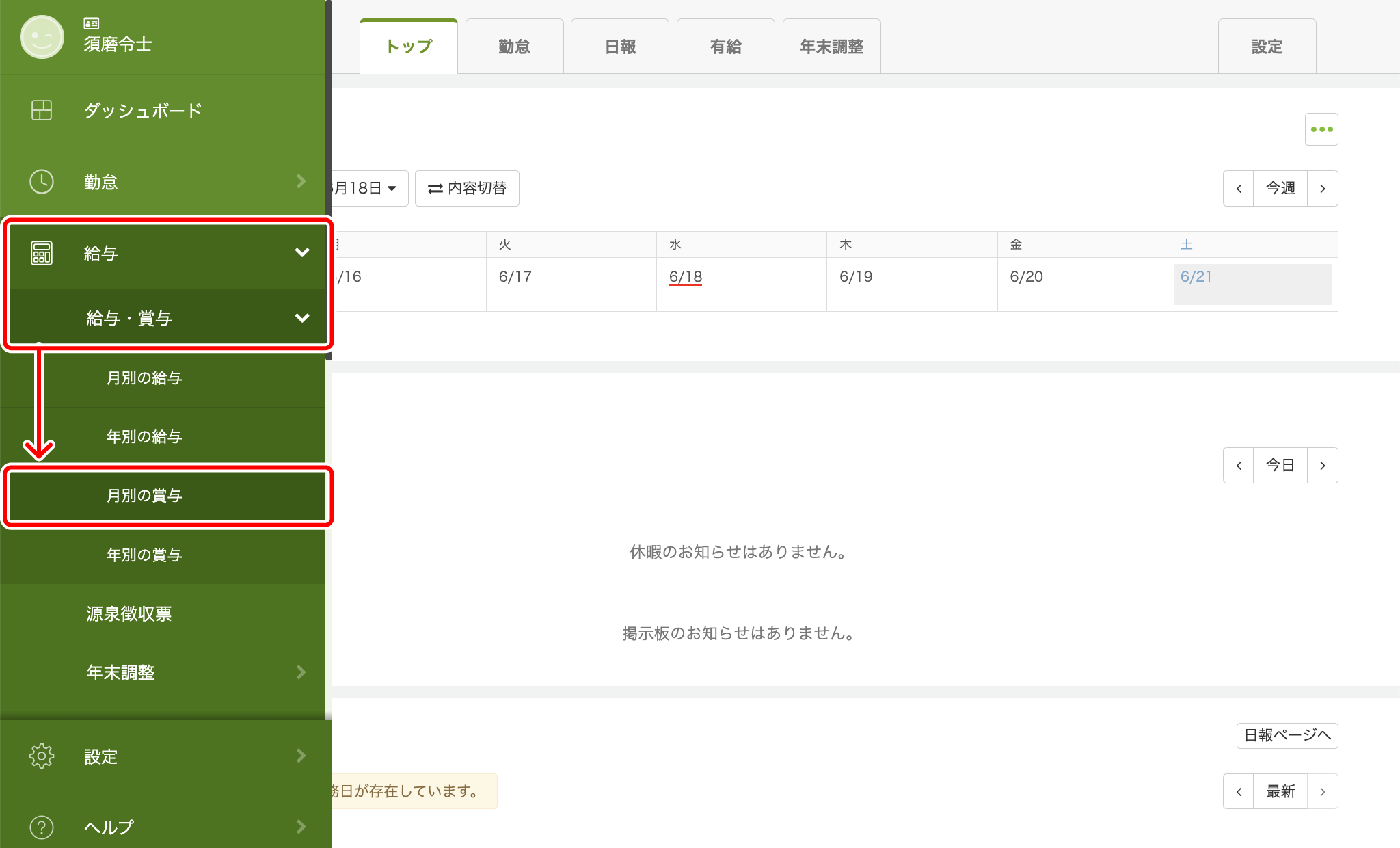
Task: Go to the next week arrow beside 今週
Action: pyautogui.click(x=1322, y=188)
